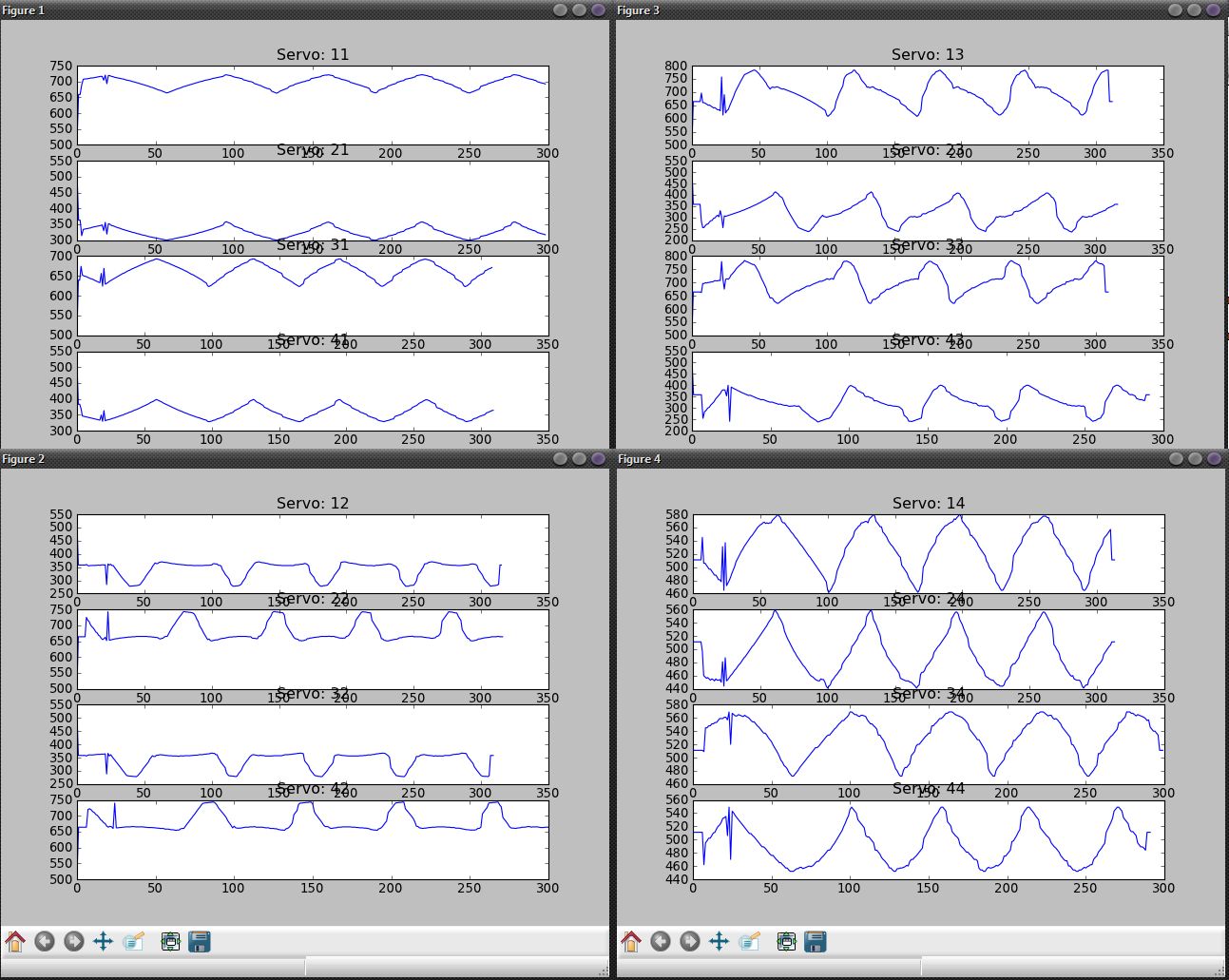Click the Figure 4 title bar text
The width and height of the screenshot is (1229, 980).
point(639,459)
